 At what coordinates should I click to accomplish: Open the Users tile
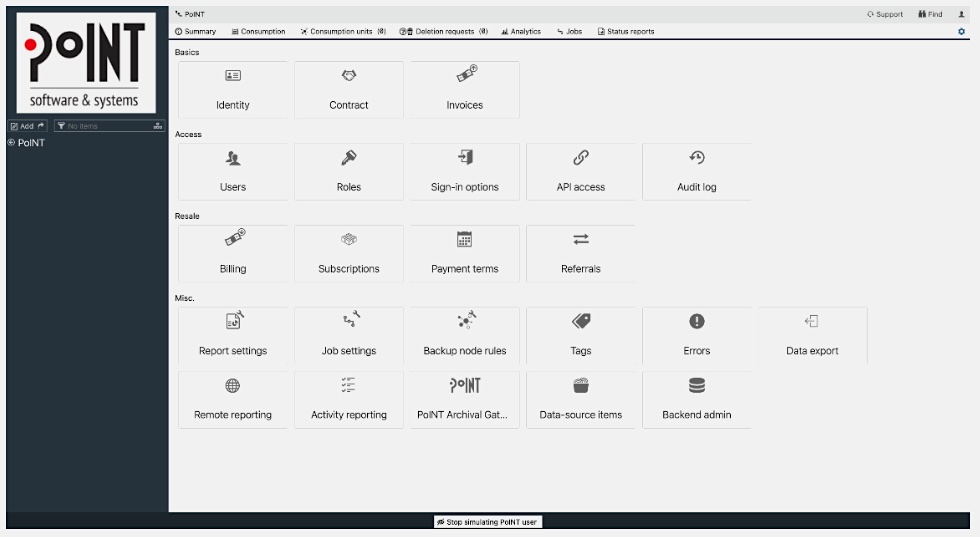point(232,171)
